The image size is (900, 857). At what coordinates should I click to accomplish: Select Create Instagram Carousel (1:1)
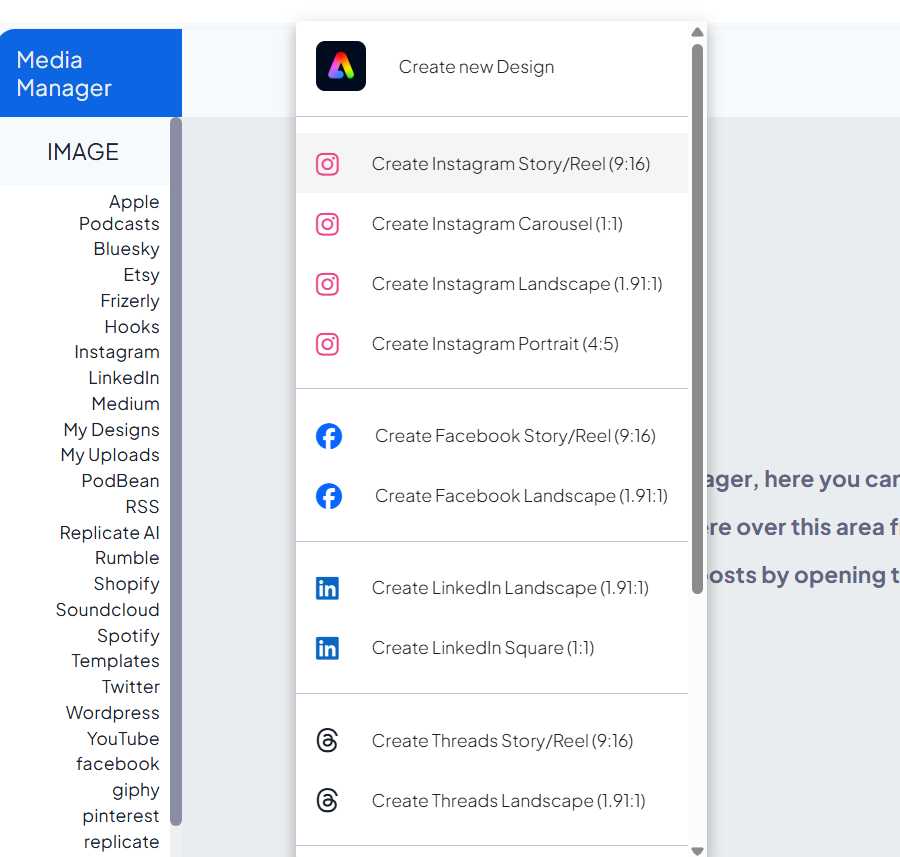[x=492, y=224]
